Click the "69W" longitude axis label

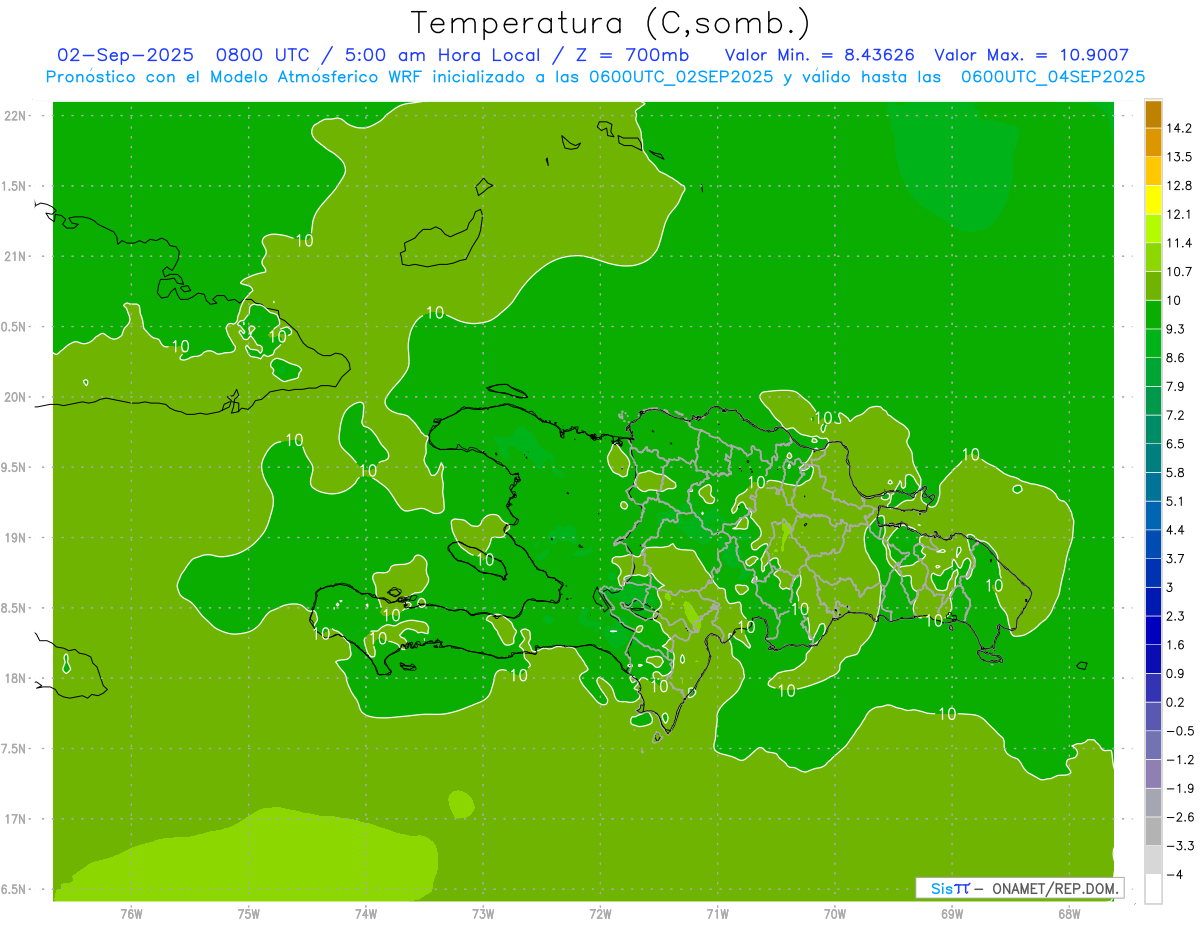[x=952, y=914]
